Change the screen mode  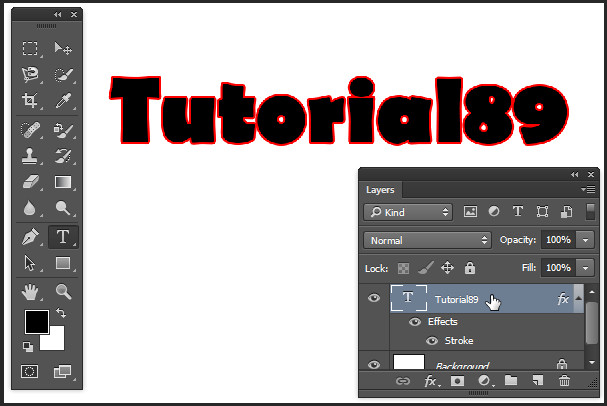(x=63, y=372)
